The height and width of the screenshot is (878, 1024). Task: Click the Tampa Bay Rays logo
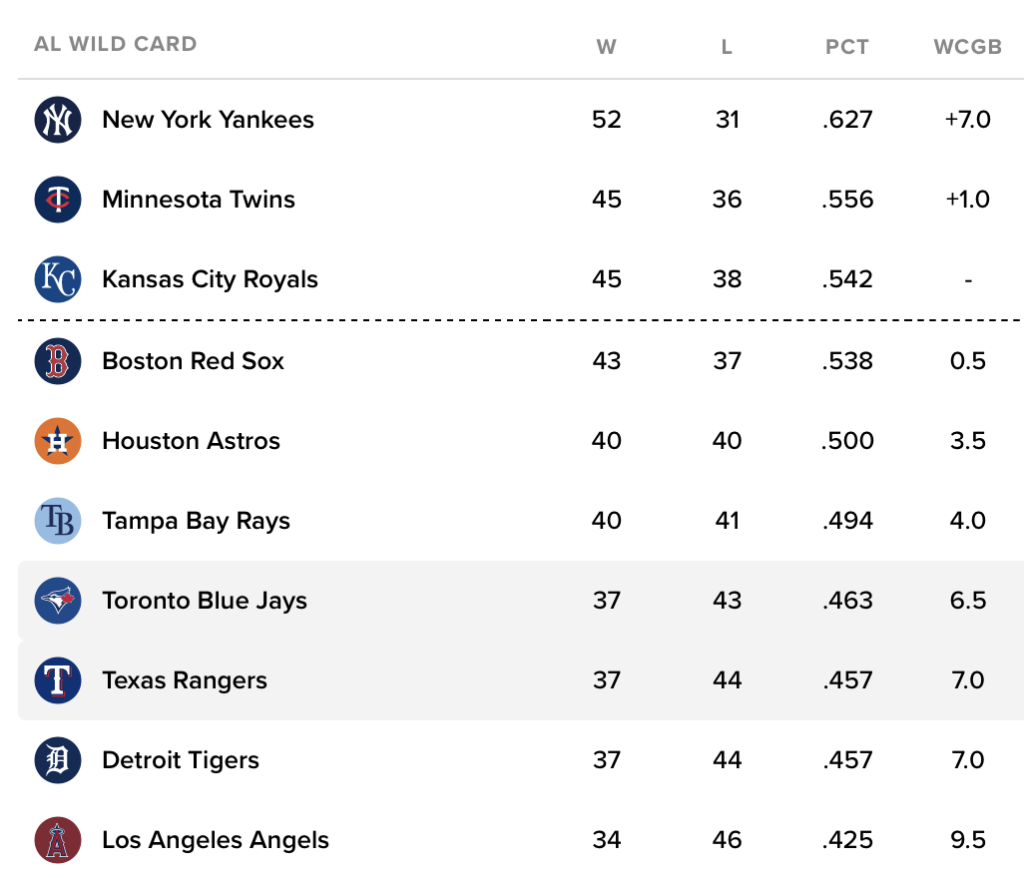click(x=58, y=521)
